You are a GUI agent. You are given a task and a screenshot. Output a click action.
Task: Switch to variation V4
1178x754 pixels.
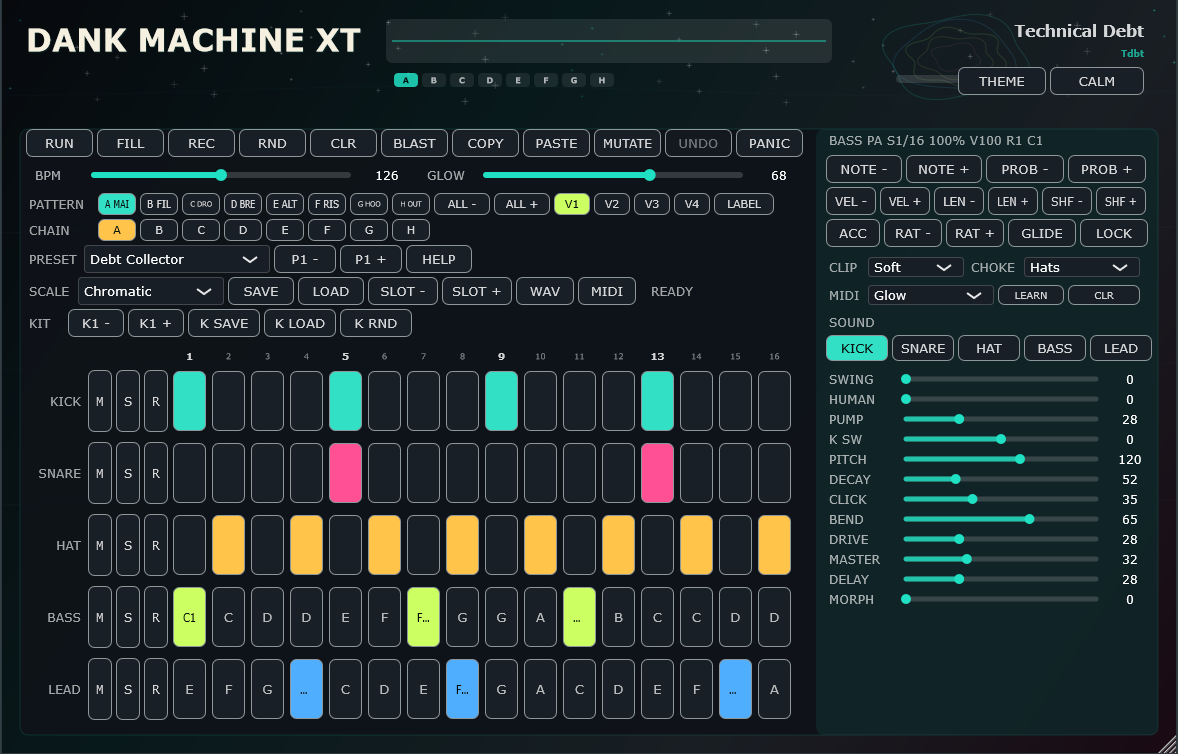point(692,204)
